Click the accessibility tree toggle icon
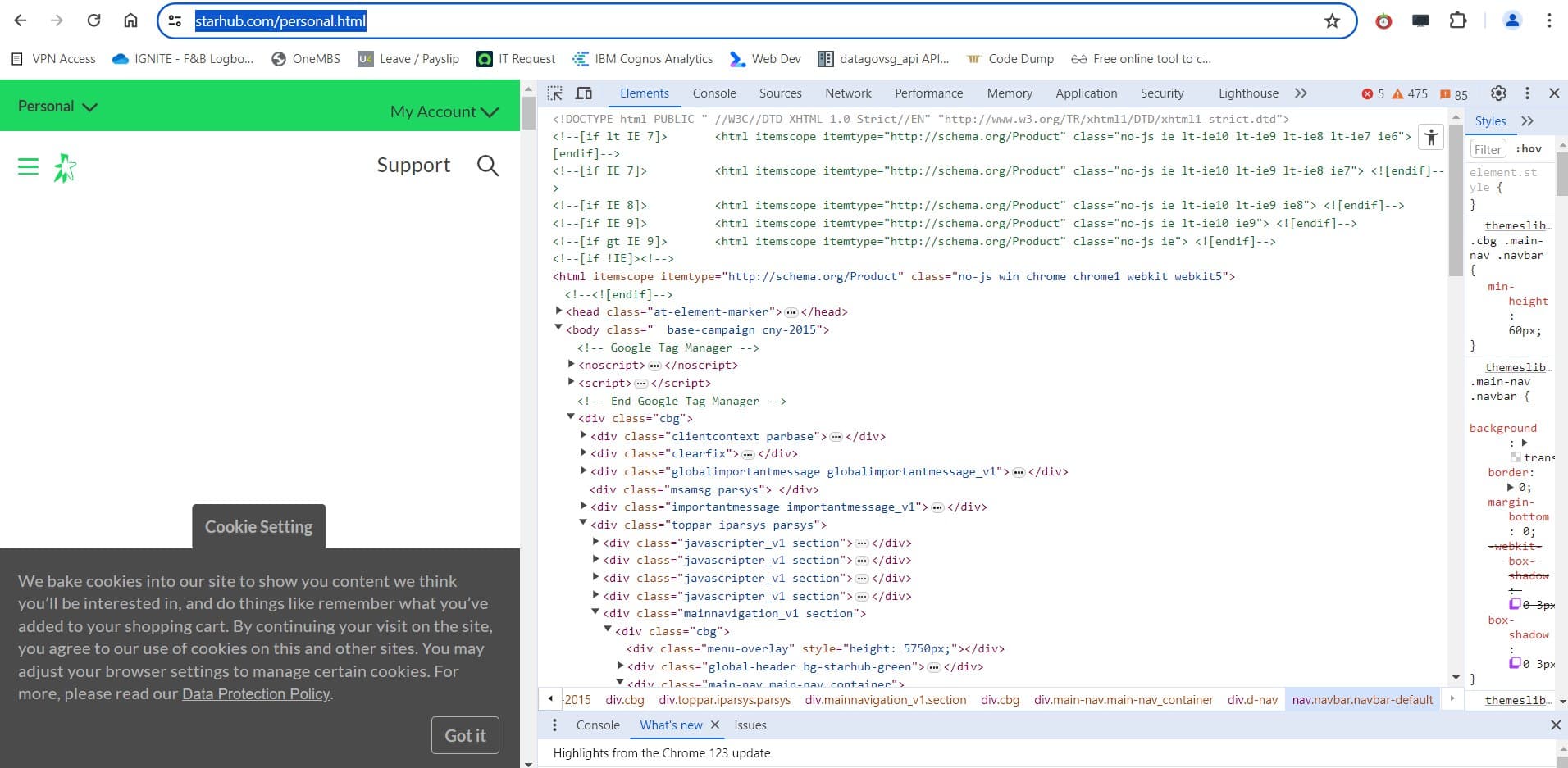The image size is (1568, 768). pos(1431,137)
